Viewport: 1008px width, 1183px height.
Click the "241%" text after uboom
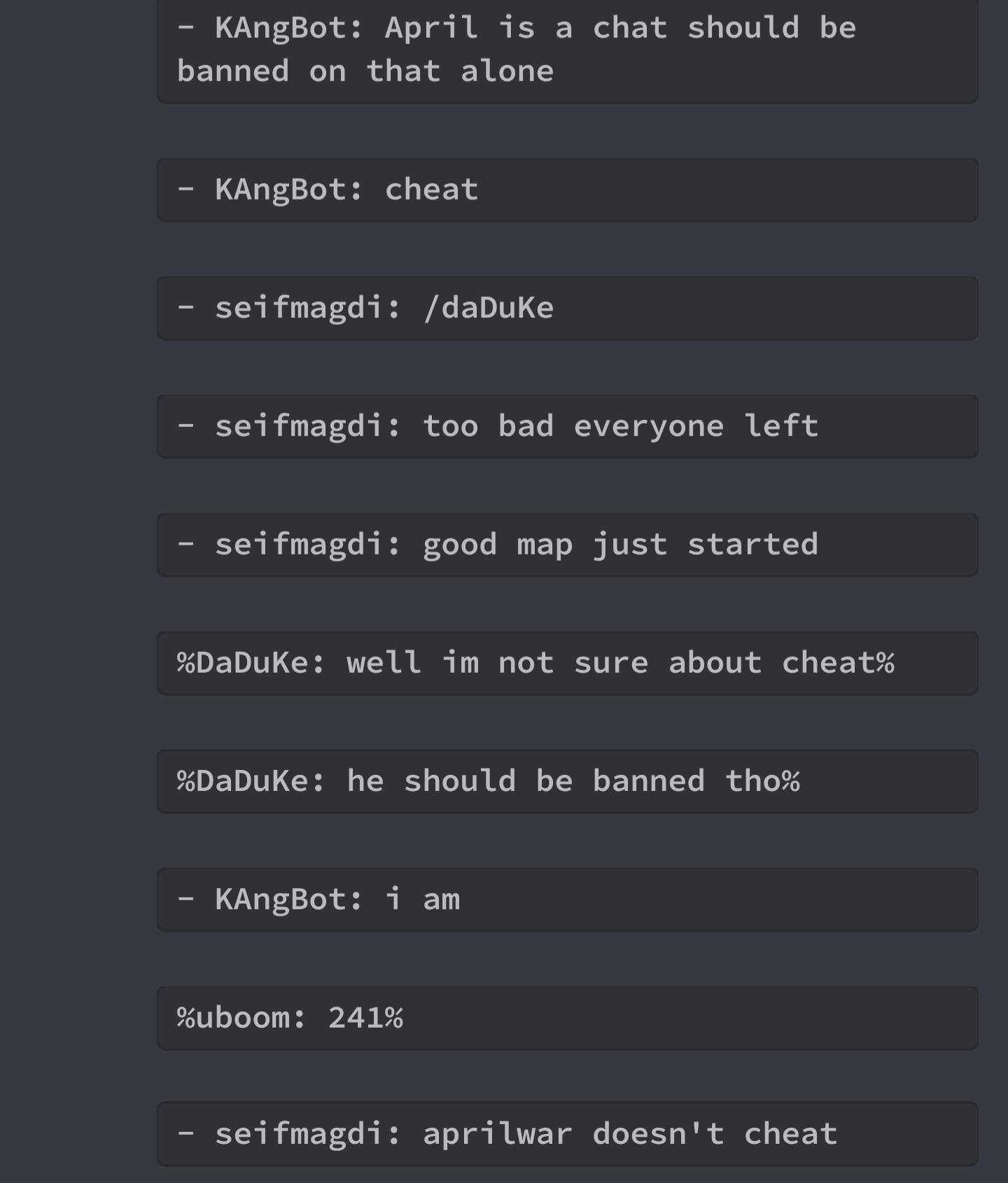(x=365, y=1018)
